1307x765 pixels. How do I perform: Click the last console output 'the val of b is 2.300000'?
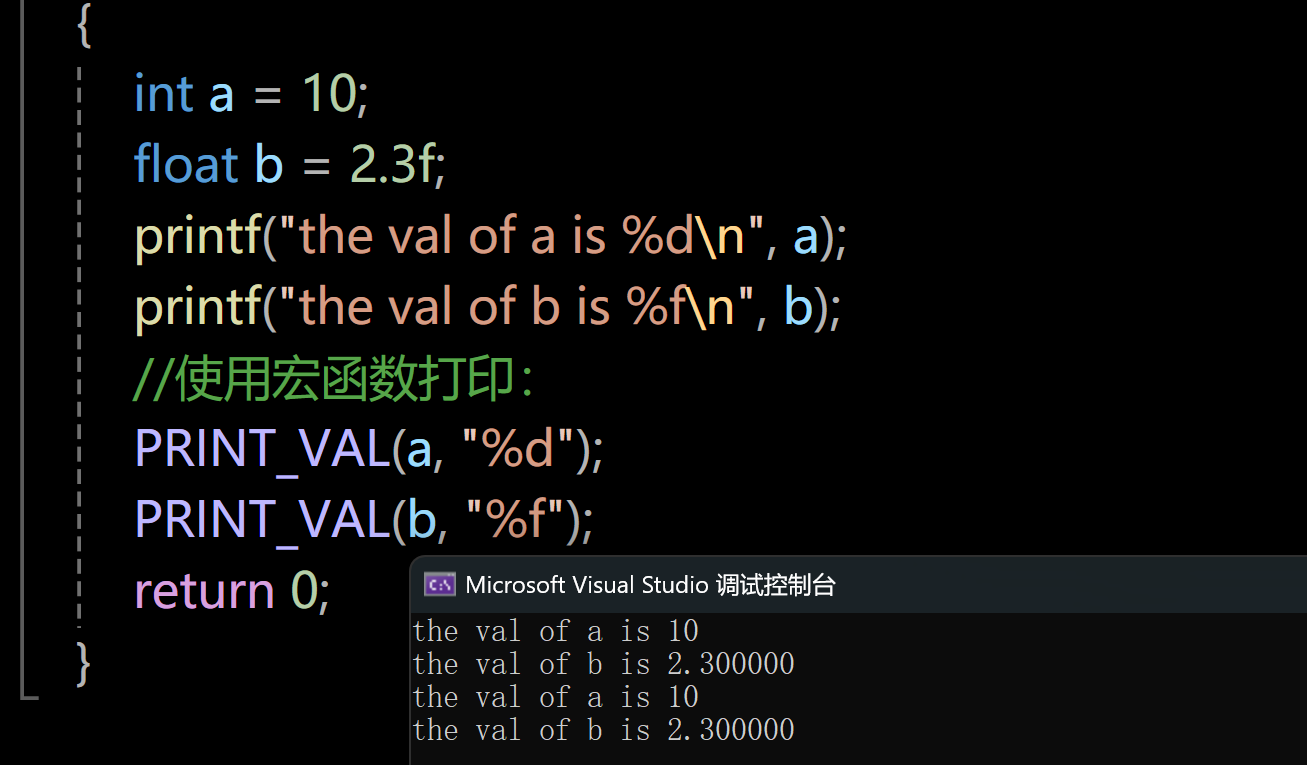[x=603, y=730]
